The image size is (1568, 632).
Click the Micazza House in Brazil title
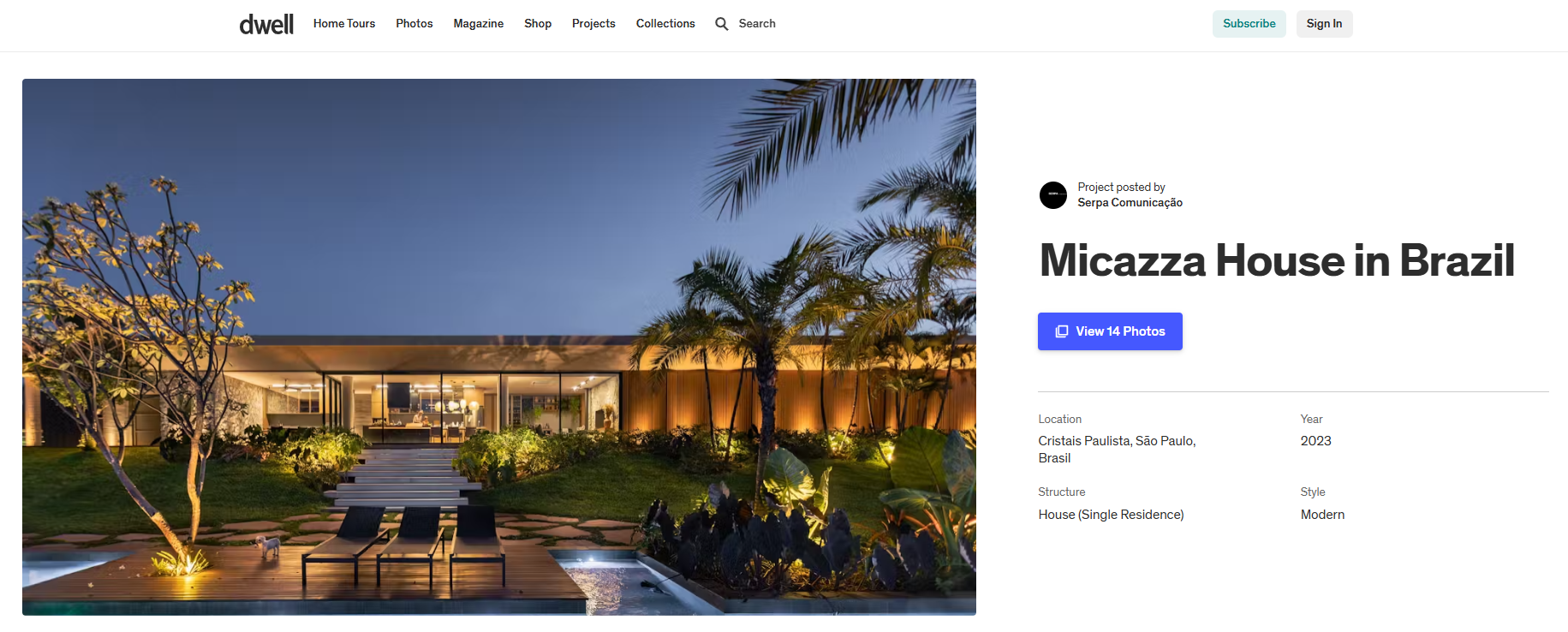click(1277, 260)
